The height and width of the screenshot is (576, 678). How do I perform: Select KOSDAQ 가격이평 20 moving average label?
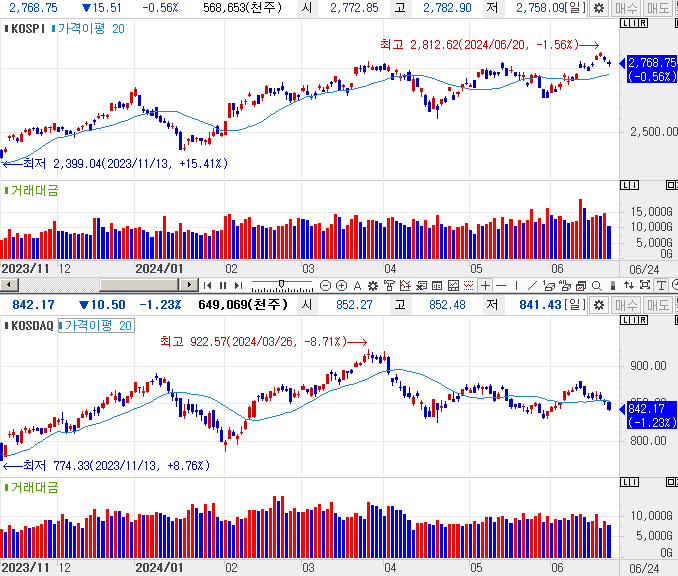click(x=96, y=326)
